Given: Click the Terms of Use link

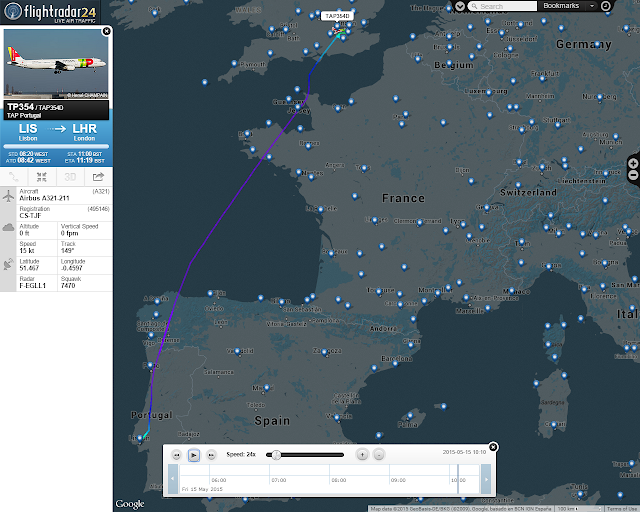Looking at the screenshot, I should (x=621, y=509).
